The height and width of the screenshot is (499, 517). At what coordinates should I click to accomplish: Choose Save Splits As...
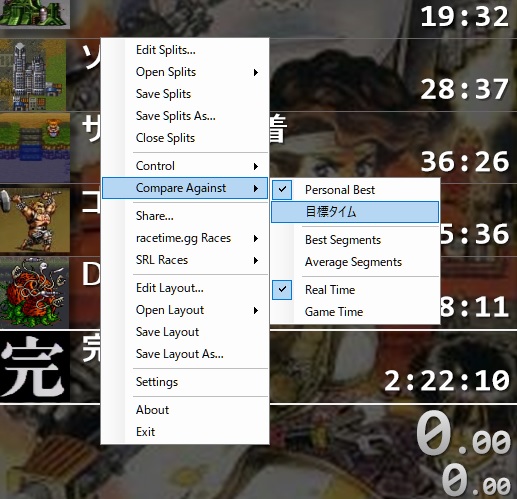pyautogui.click(x=185, y=116)
